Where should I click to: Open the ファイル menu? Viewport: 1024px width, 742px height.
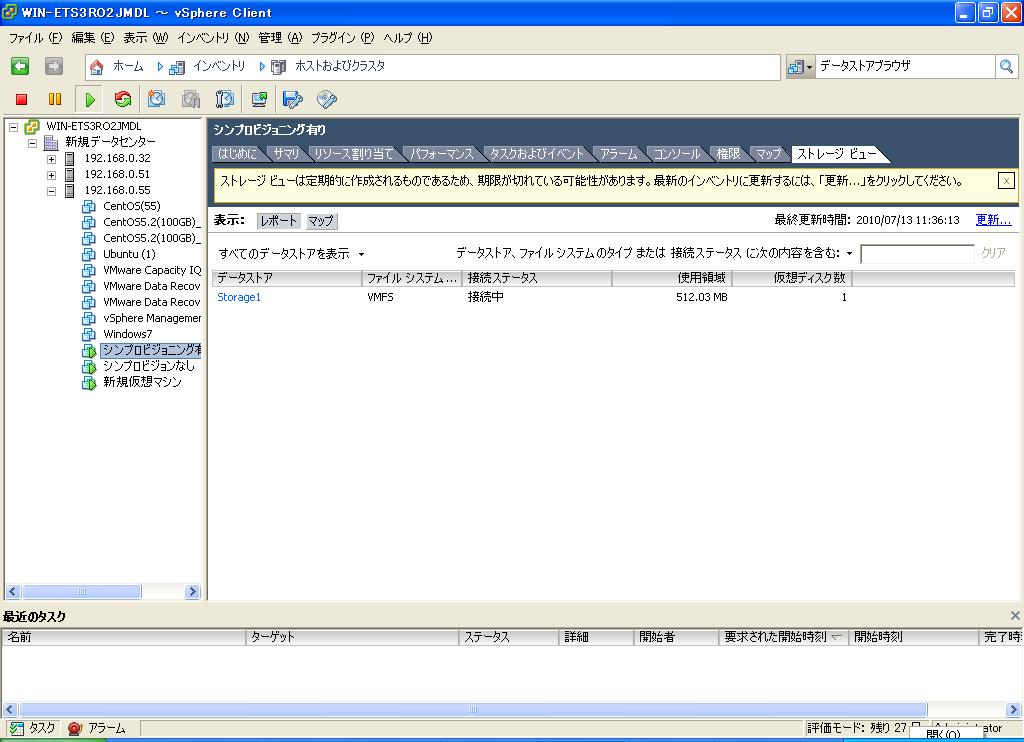click(x=35, y=38)
